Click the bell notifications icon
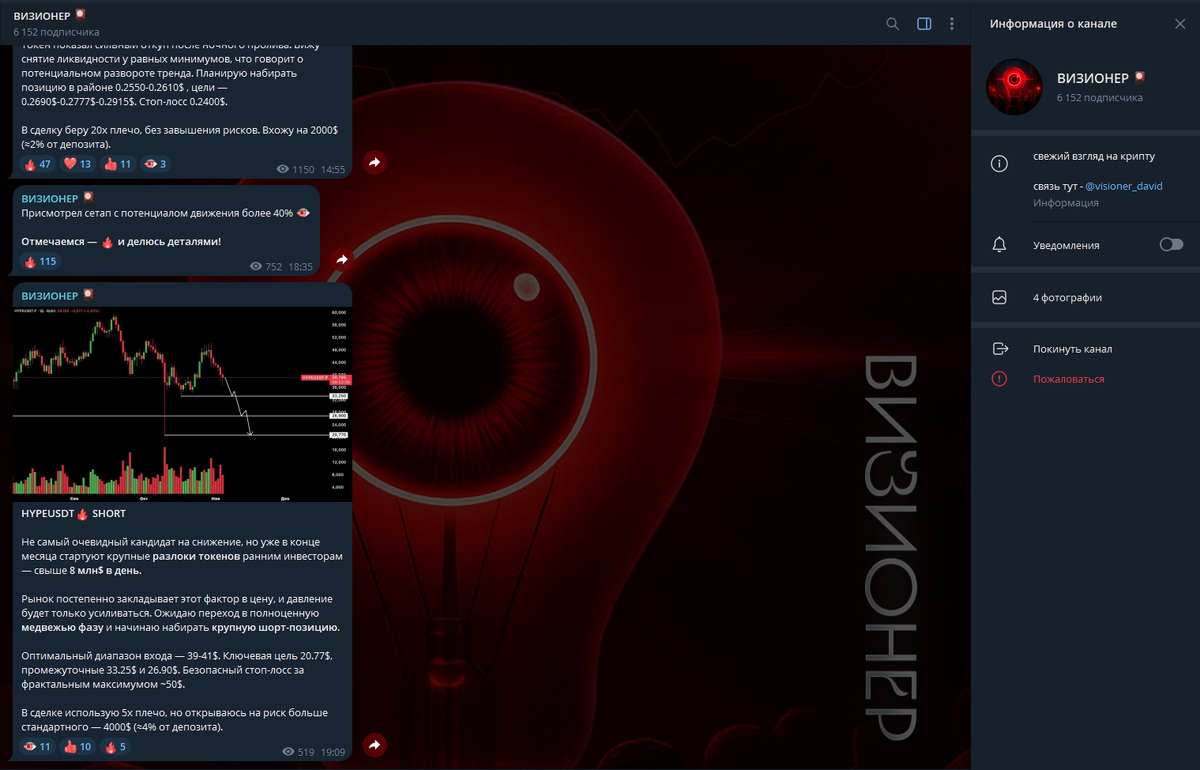The image size is (1200, 770). pos(999,245)
